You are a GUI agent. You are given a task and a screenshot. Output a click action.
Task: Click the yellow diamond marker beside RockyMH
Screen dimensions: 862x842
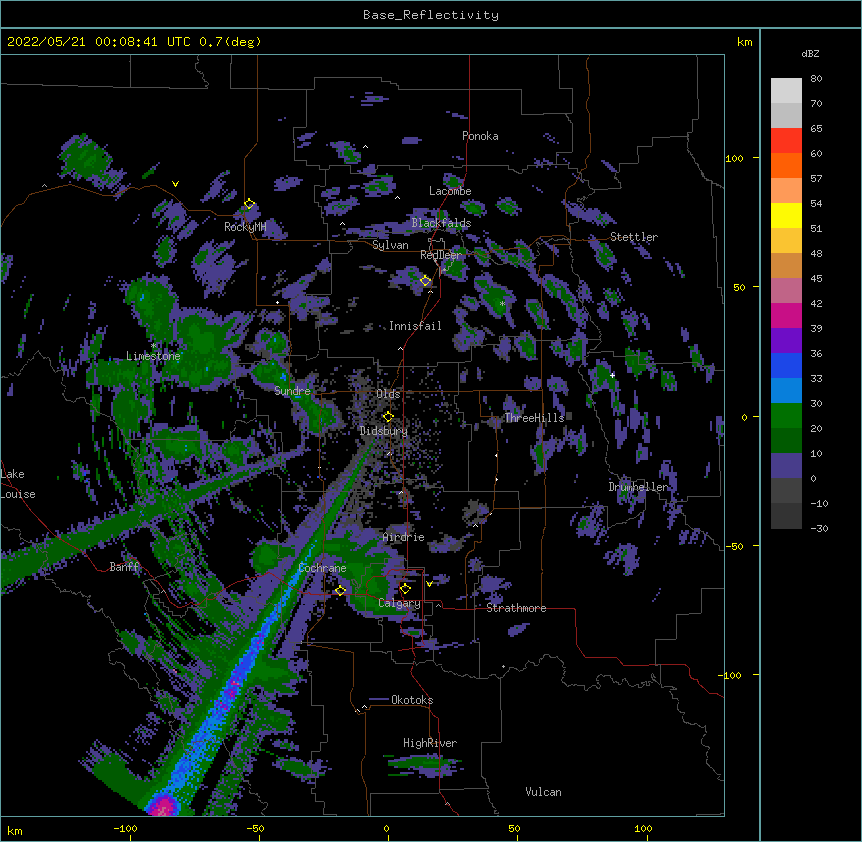coord(249,204)
